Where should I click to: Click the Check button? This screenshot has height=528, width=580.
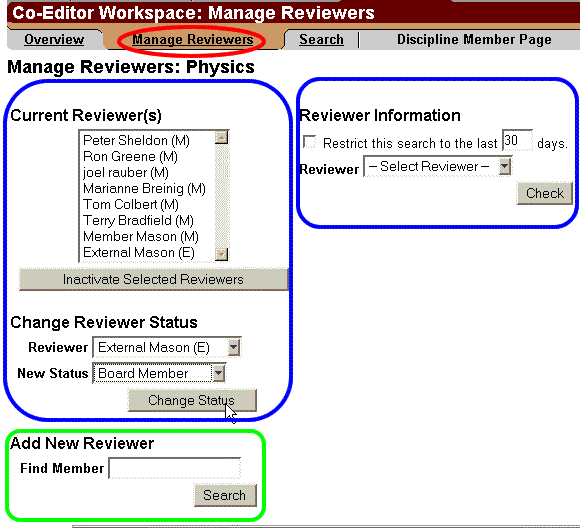(x=544, y=193)
